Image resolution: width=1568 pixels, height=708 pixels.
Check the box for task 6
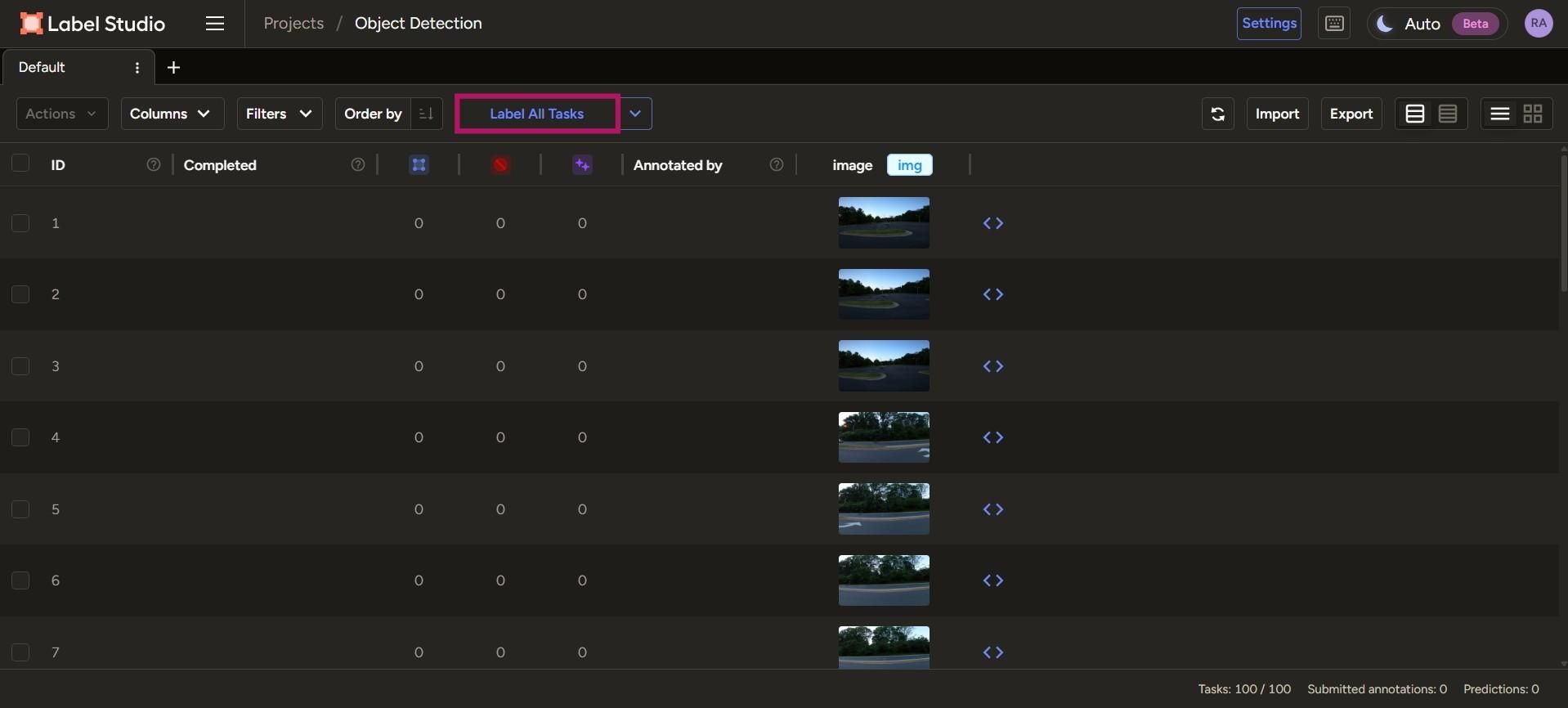click(20, 580)
